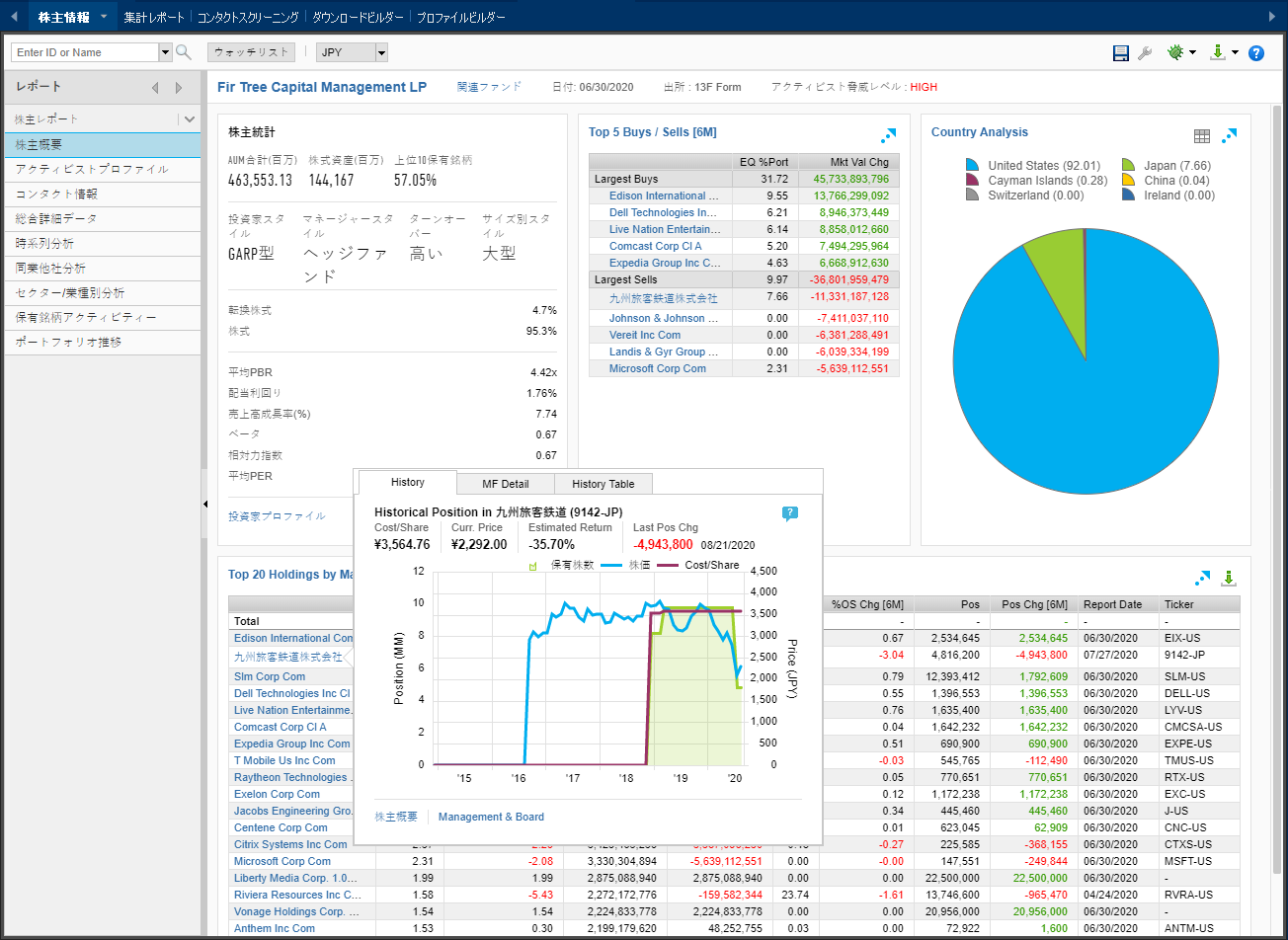The height and width of the screenshot is (940, 1288).
Task: Show Country Analysis as table grid
Action: point(1202,135)
